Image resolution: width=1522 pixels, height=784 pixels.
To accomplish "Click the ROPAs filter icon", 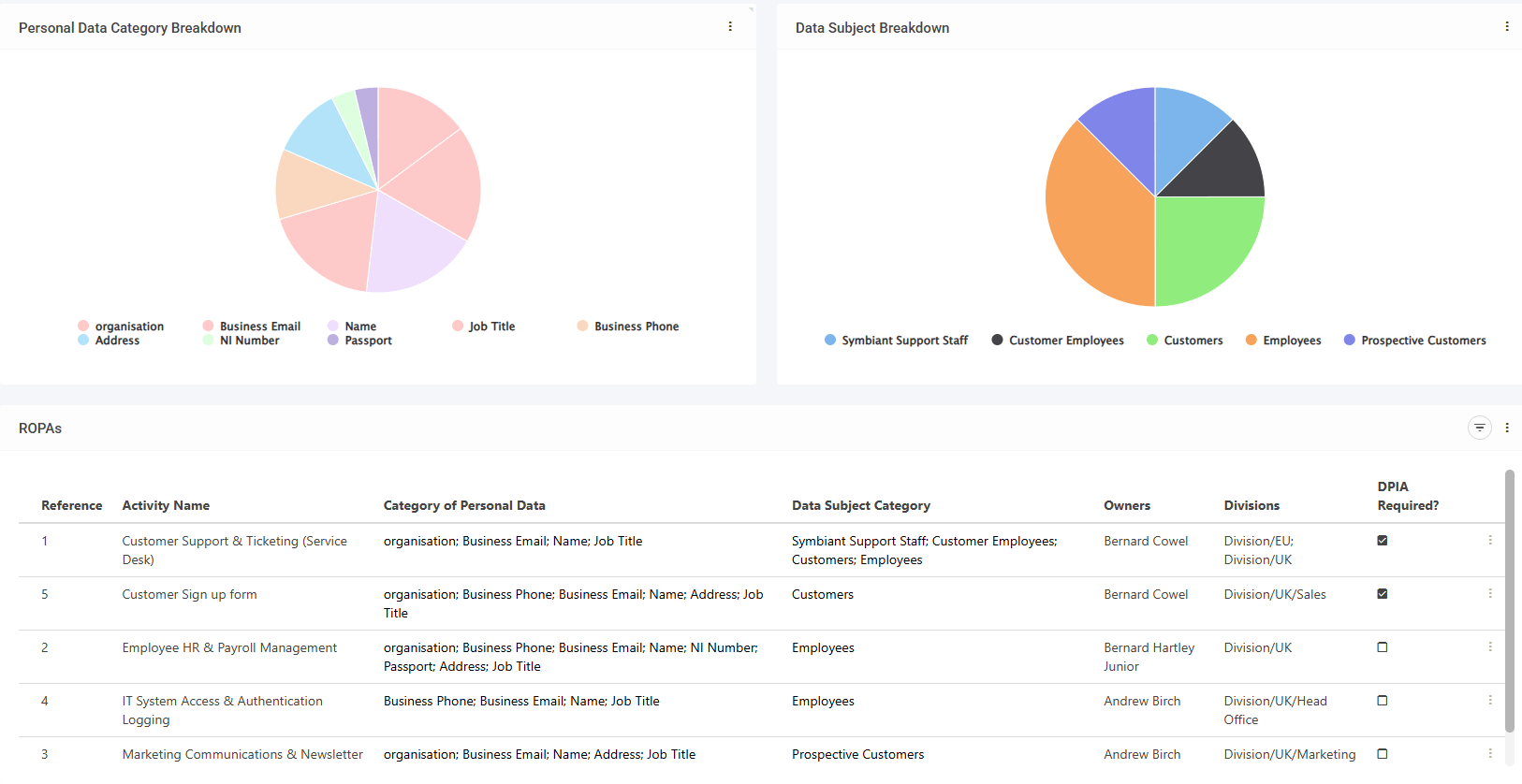I will click(1479, 428).
